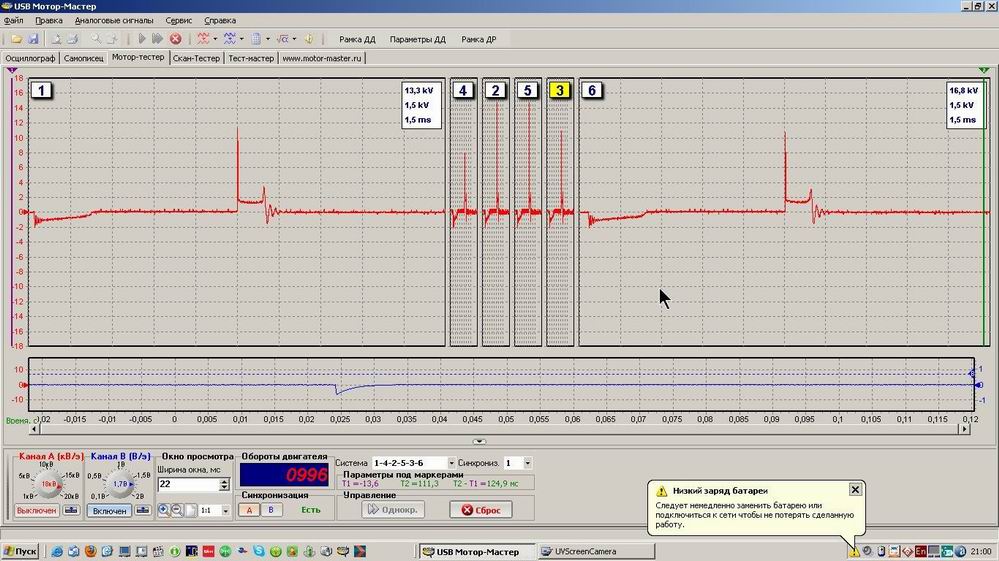Viewport: 999px width, 561px height.
Task: Click settings icon beside Выключен button
Action: [x=71, y=510]
